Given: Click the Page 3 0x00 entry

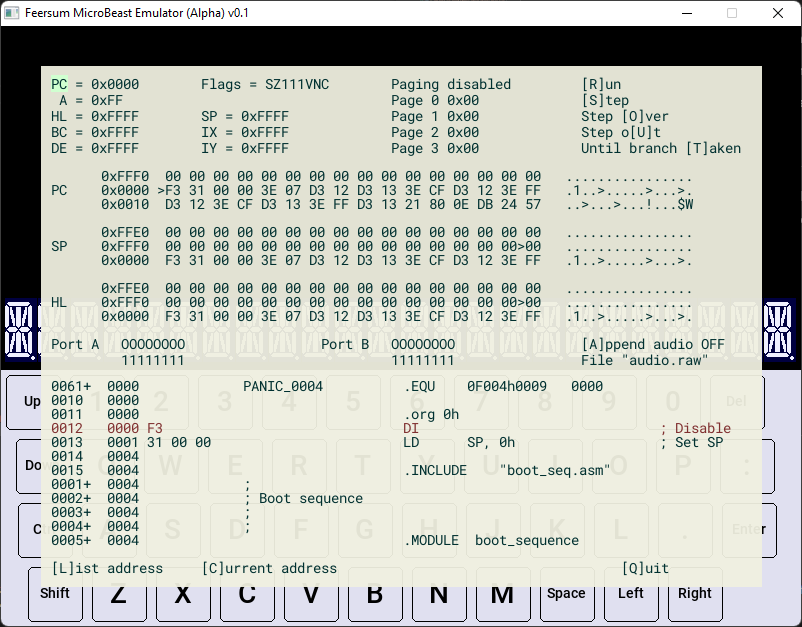Looking at the screenshot, I should coord(435,148).
